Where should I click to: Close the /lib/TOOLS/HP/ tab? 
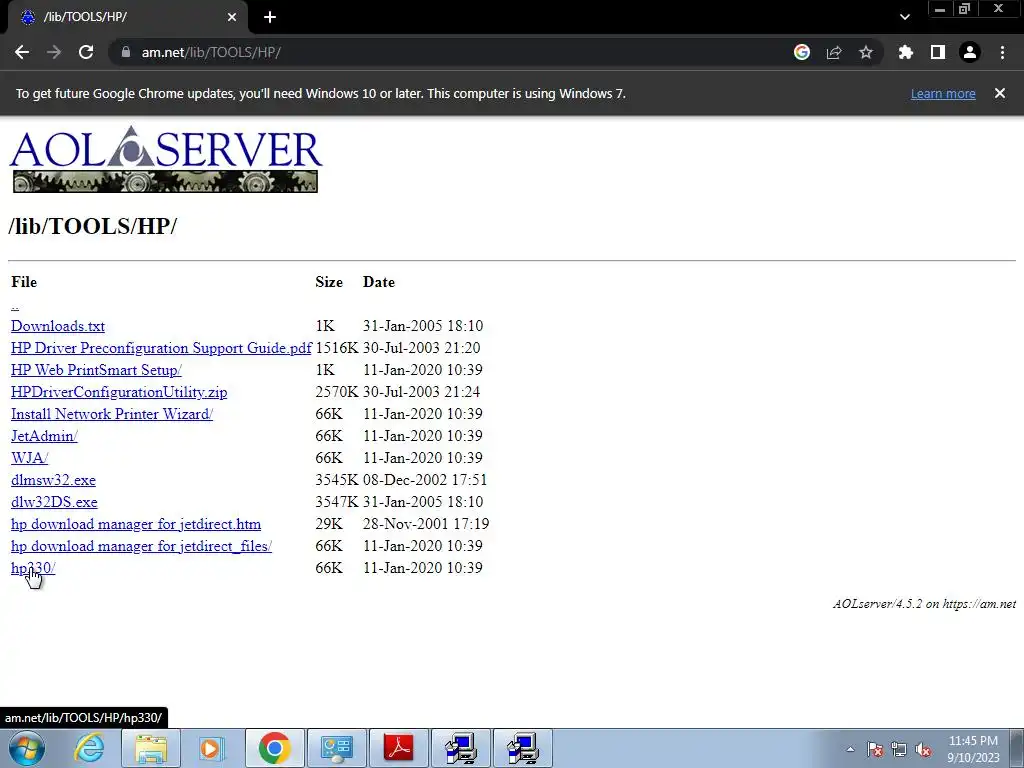(232, 17)
